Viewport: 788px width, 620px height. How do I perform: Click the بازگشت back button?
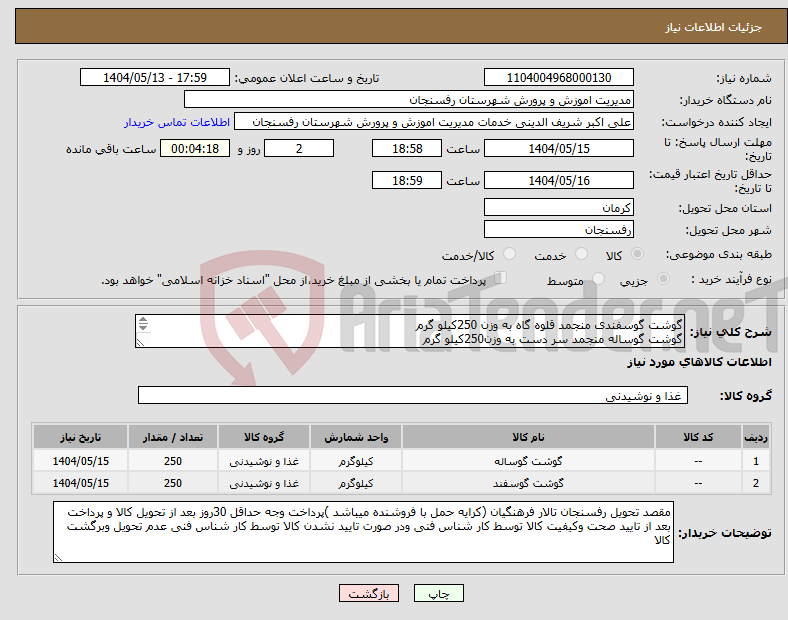(x=369, y=593)
